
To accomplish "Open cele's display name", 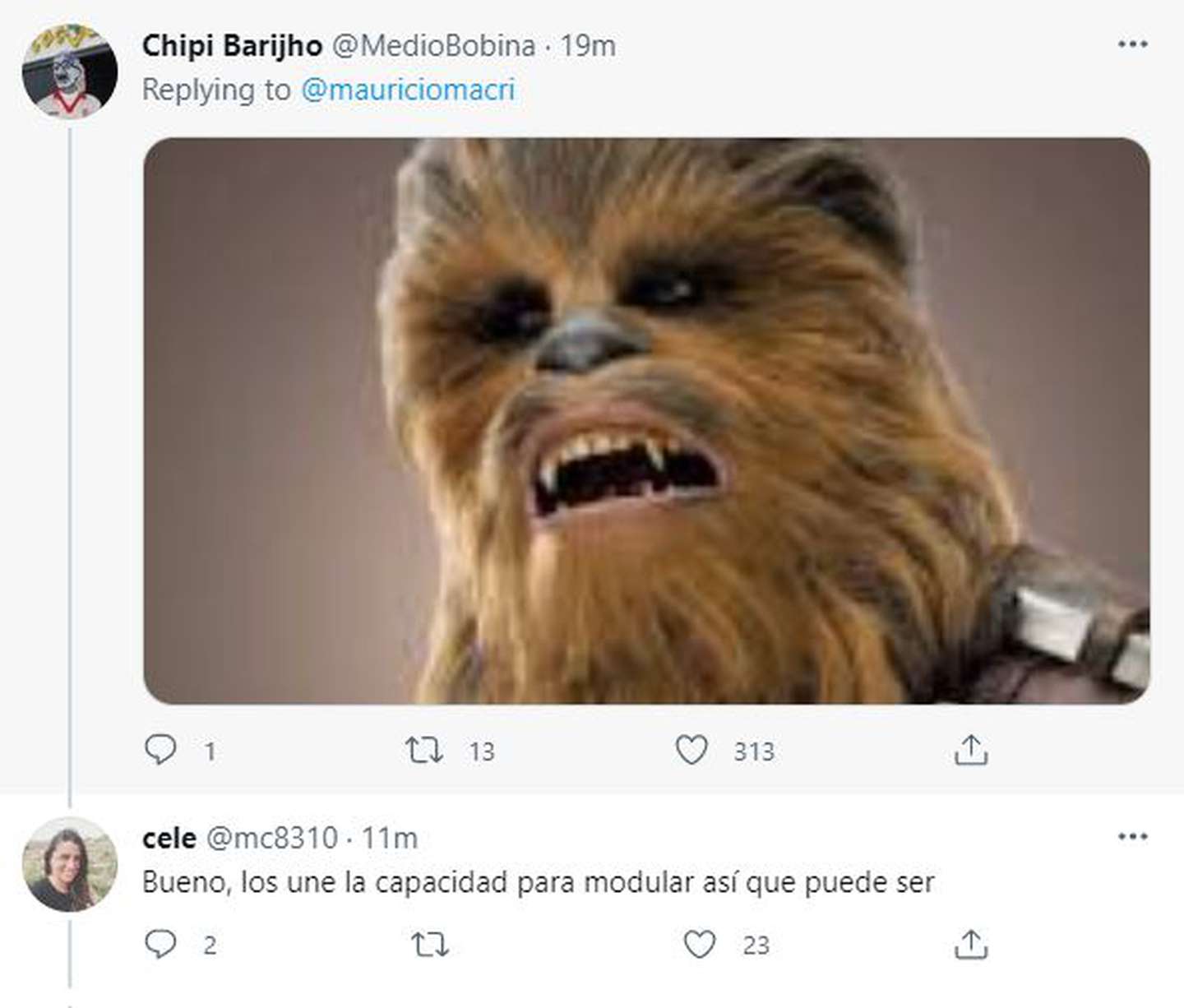I will (169, 838).
